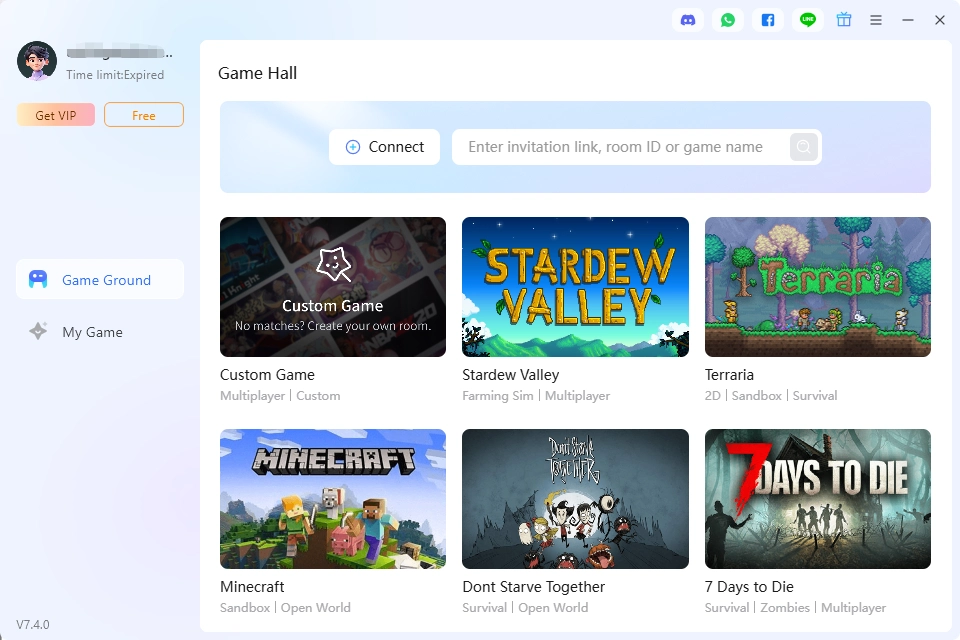Open the Minecraft game thumbnail
Image resolution: width=960 pixels, height=640 pixels.
pyautogui.click(x=333, y=499)
